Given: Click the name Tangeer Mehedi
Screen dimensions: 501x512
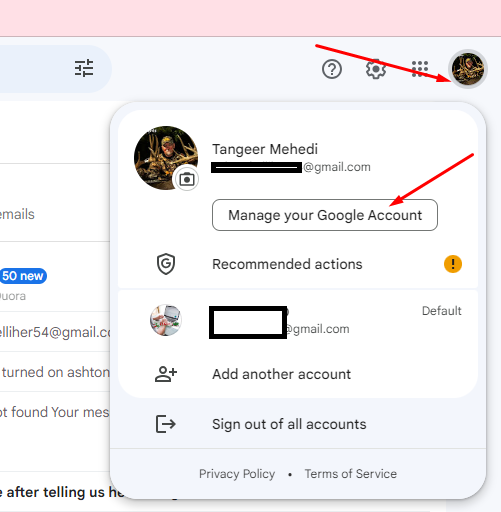Looking at the screenshot, I should [x=265, y=149].
